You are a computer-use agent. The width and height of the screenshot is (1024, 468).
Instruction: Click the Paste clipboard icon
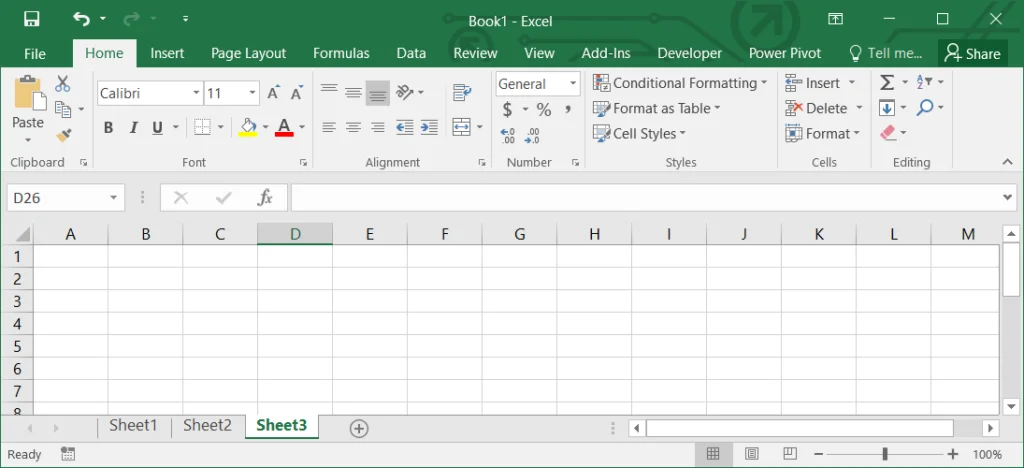28,93
